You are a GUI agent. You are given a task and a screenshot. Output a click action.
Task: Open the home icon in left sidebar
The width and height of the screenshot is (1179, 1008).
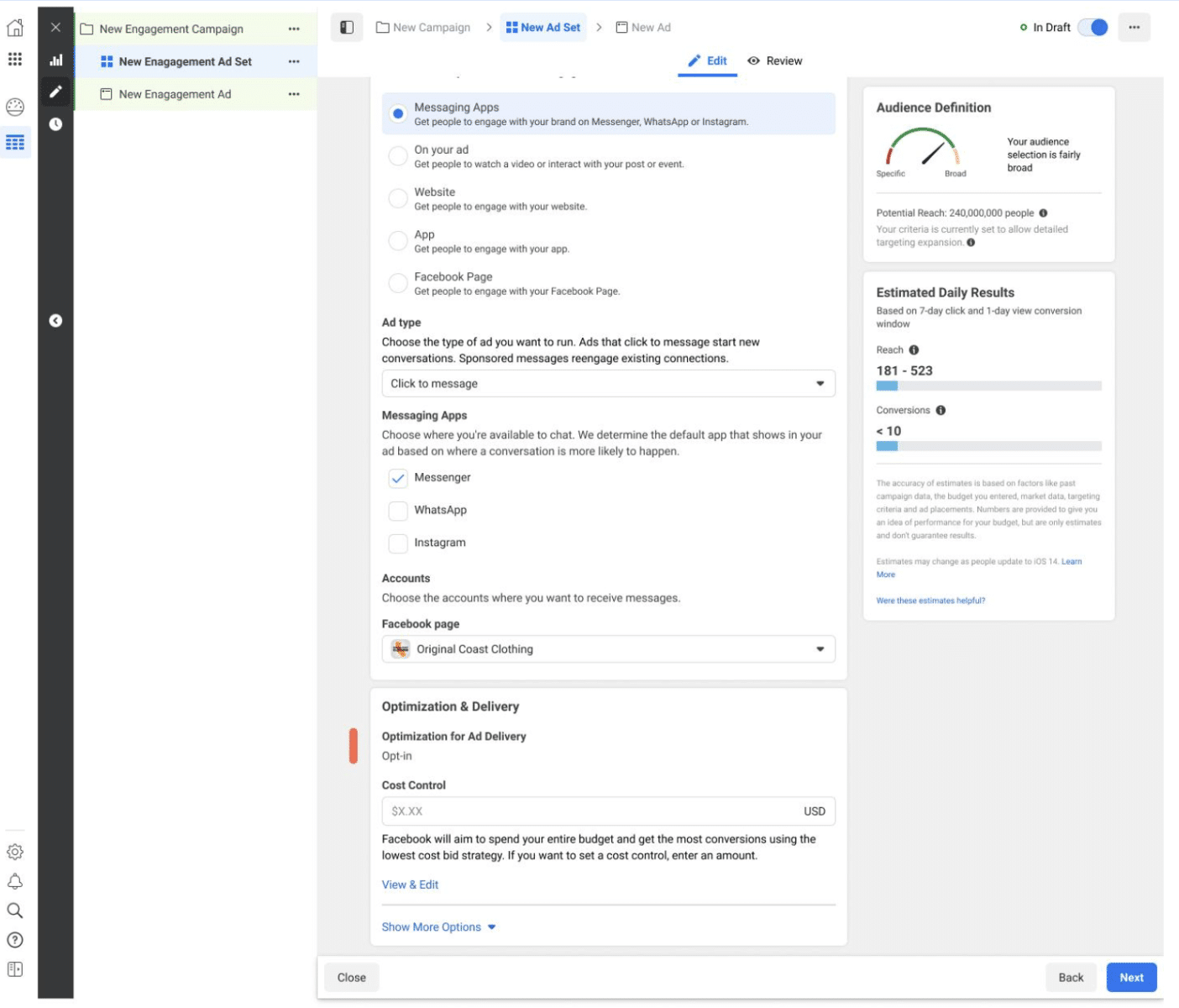[x=15, y=28]
